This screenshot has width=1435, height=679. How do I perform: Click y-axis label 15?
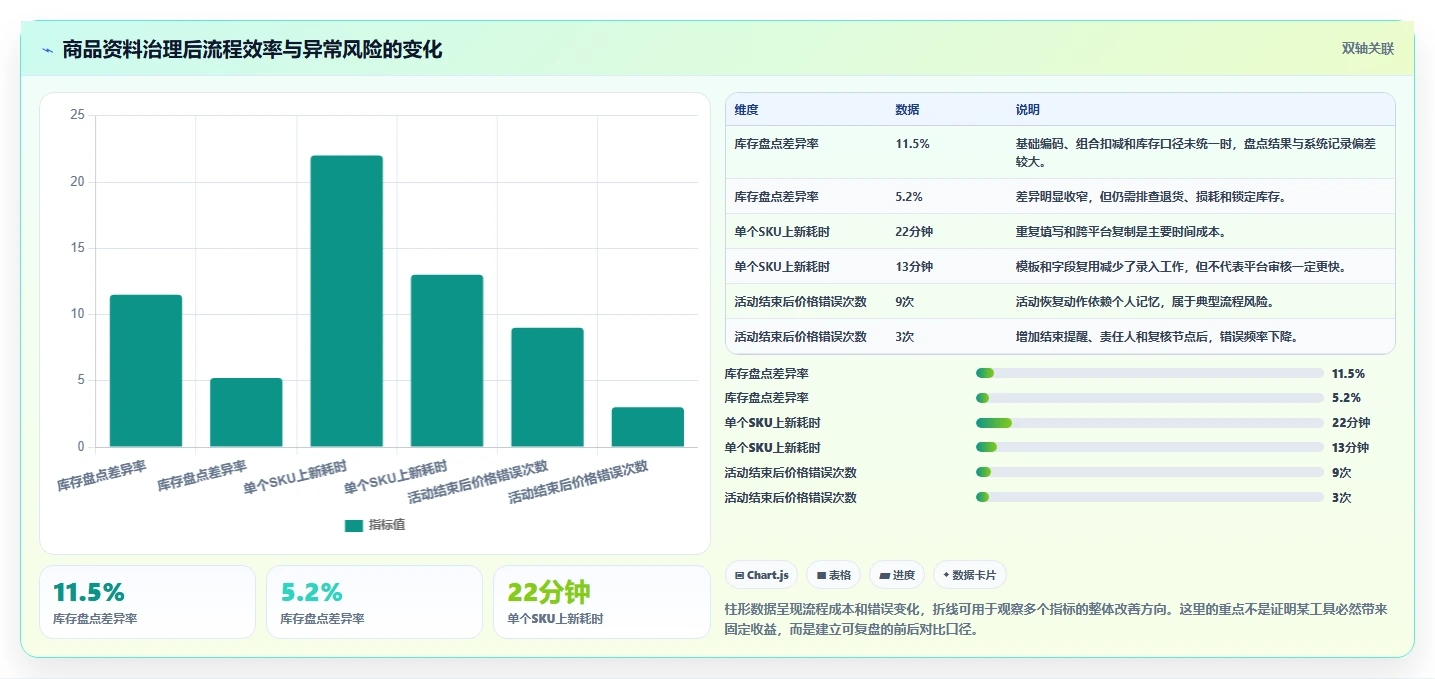click(x=78, y=248)
